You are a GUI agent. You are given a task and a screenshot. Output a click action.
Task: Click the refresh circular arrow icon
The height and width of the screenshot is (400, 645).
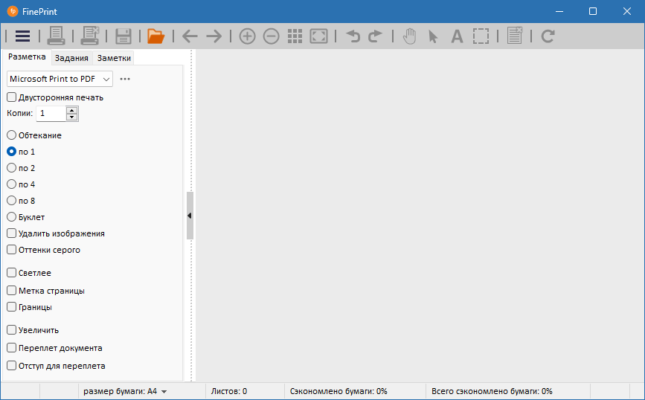(548, 36)
